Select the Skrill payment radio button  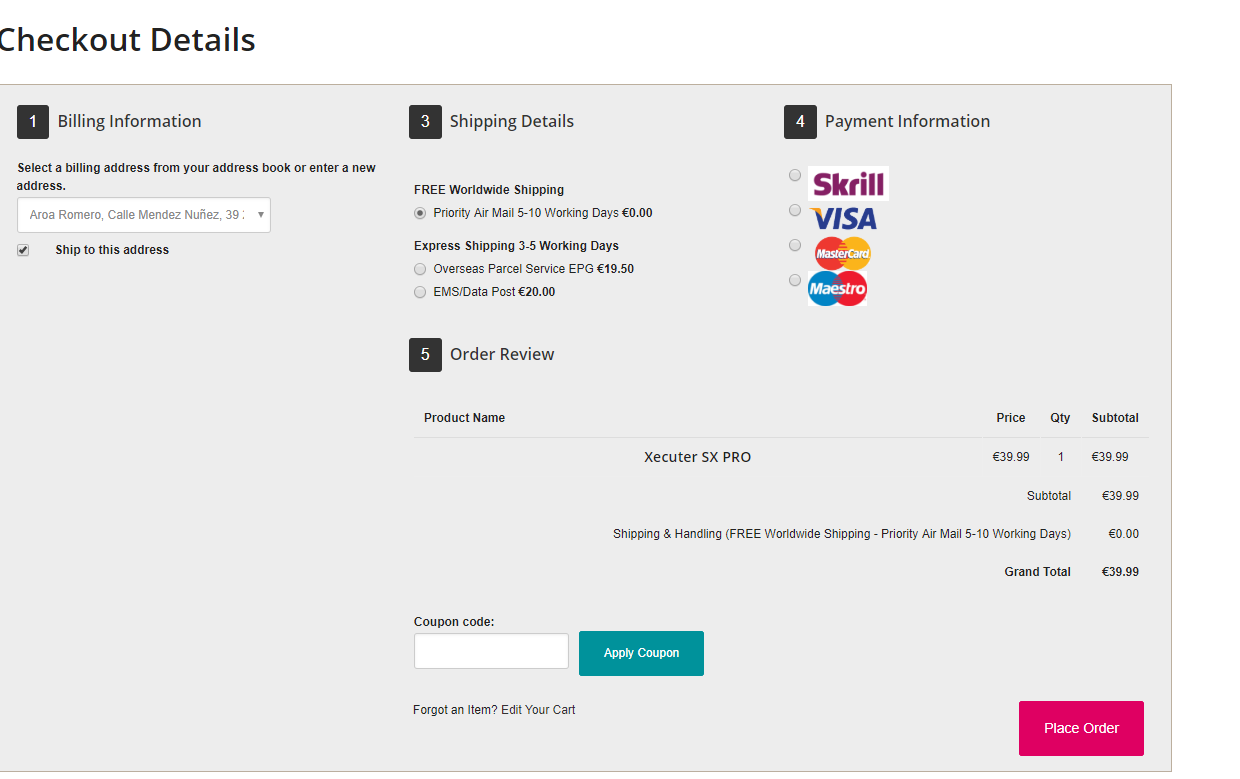pos(795,175)
